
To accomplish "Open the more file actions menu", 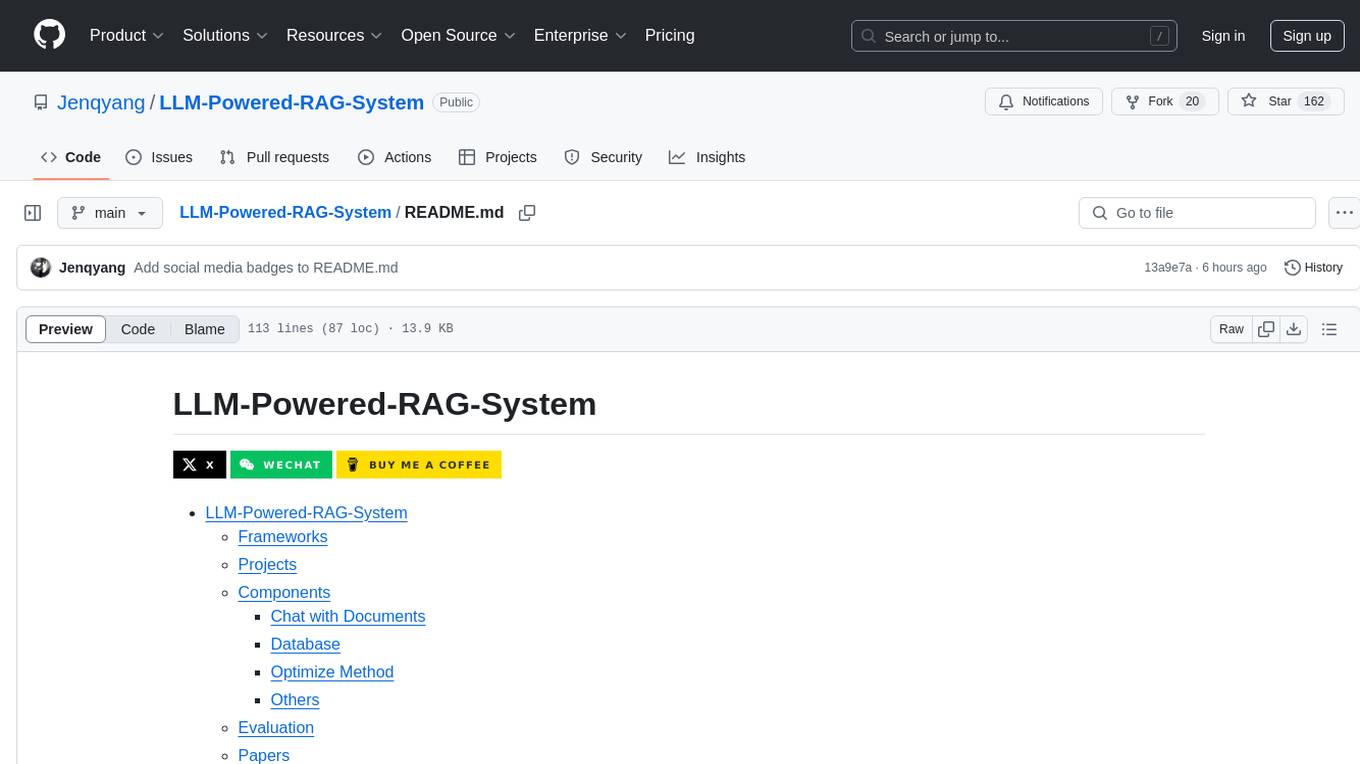I will [x=1344, y=213].
